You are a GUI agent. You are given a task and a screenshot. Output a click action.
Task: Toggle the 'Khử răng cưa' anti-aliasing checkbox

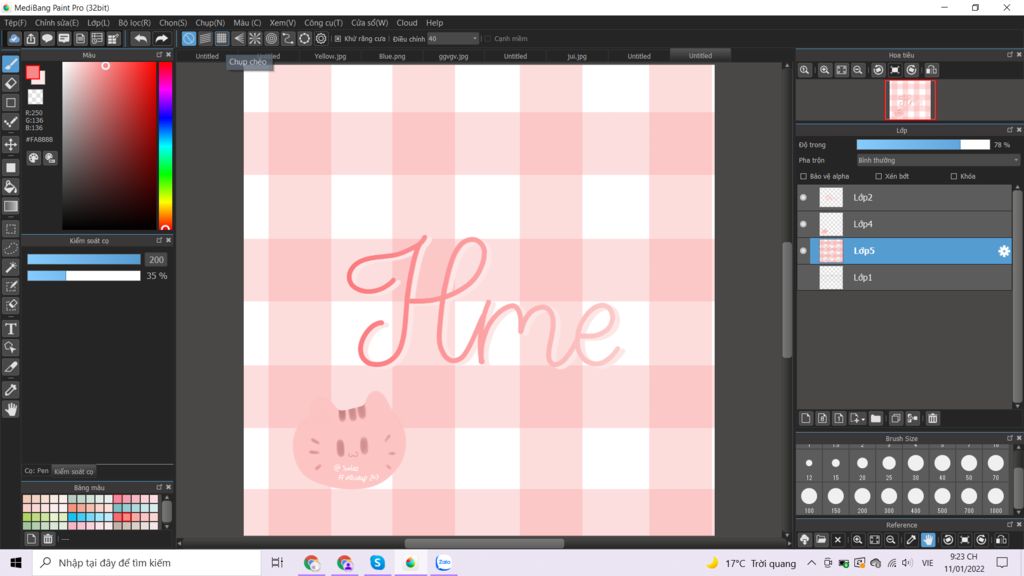pyautogui.click(x=338, y=39)
